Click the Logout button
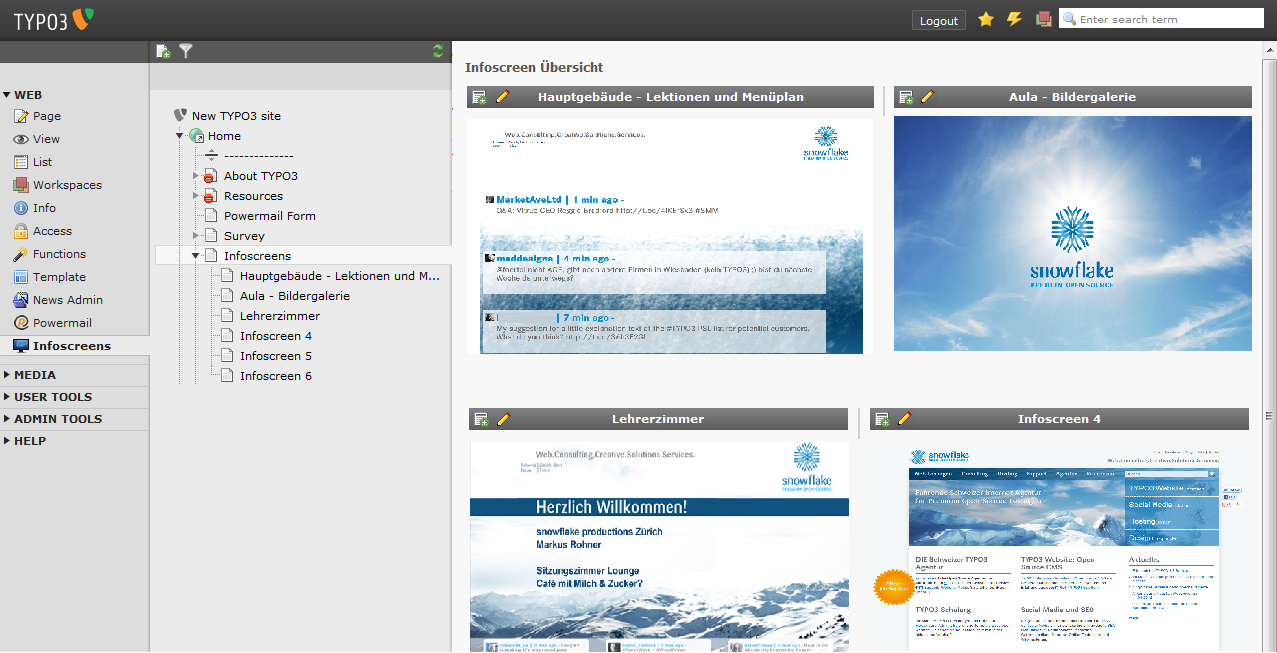 pos(938,20)
